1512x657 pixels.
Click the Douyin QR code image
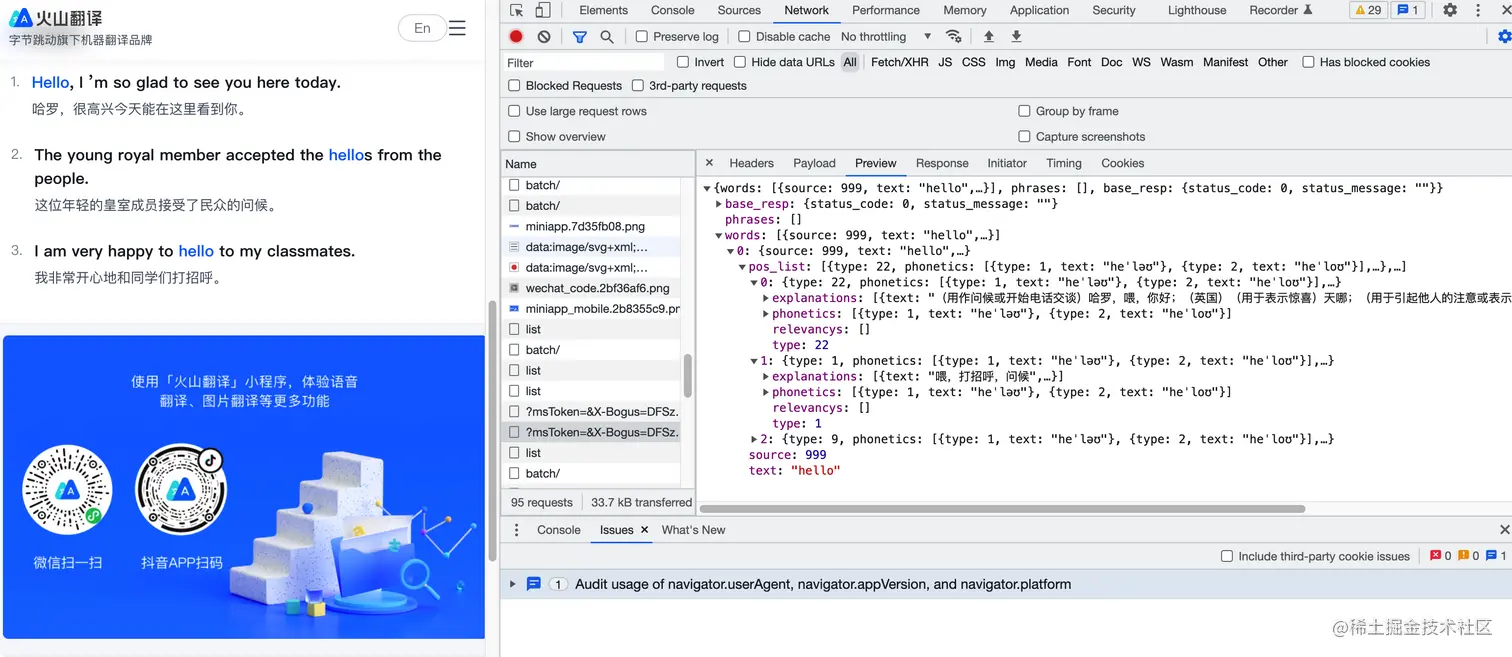(181, 489)
